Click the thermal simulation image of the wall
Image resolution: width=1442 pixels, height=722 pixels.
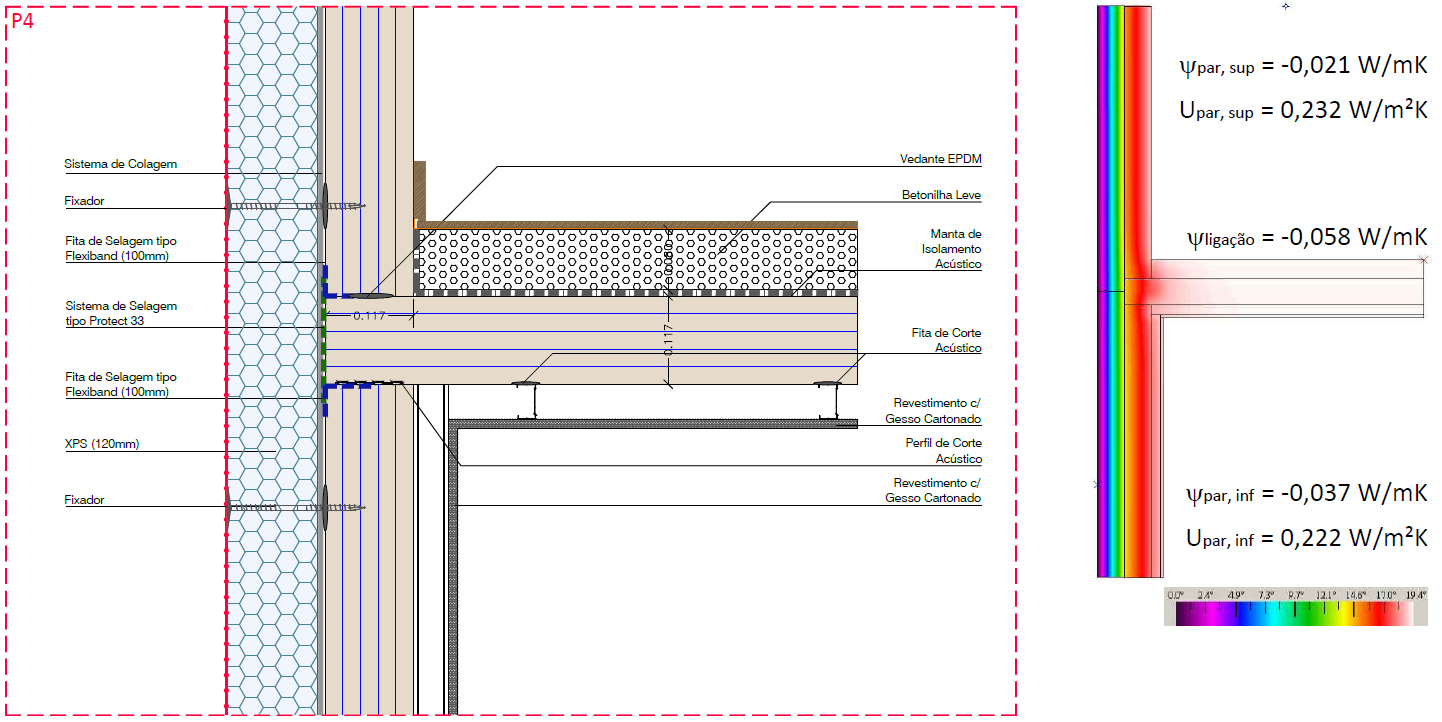(1260, 292)
